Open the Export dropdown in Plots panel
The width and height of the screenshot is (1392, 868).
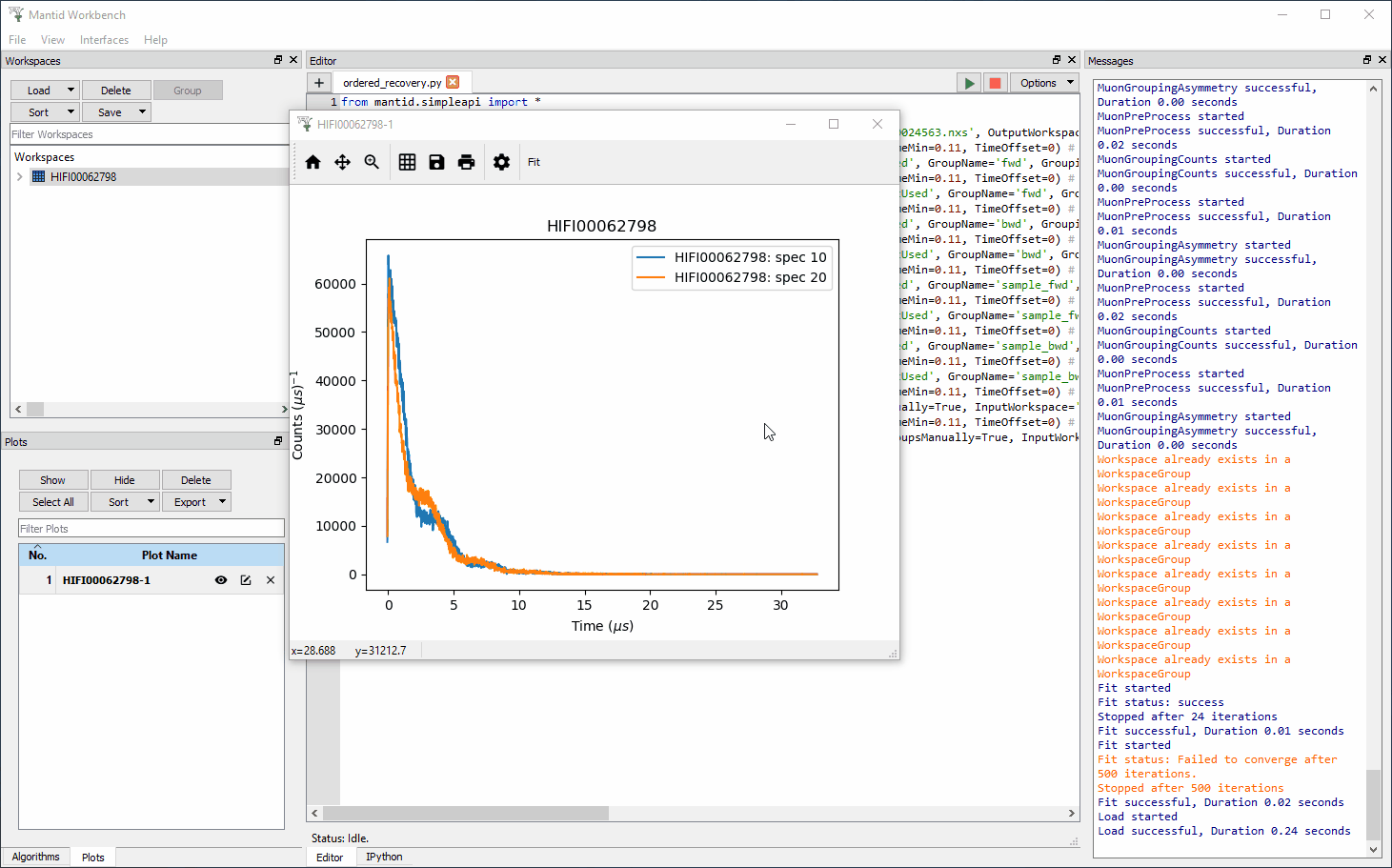[196, 502]
